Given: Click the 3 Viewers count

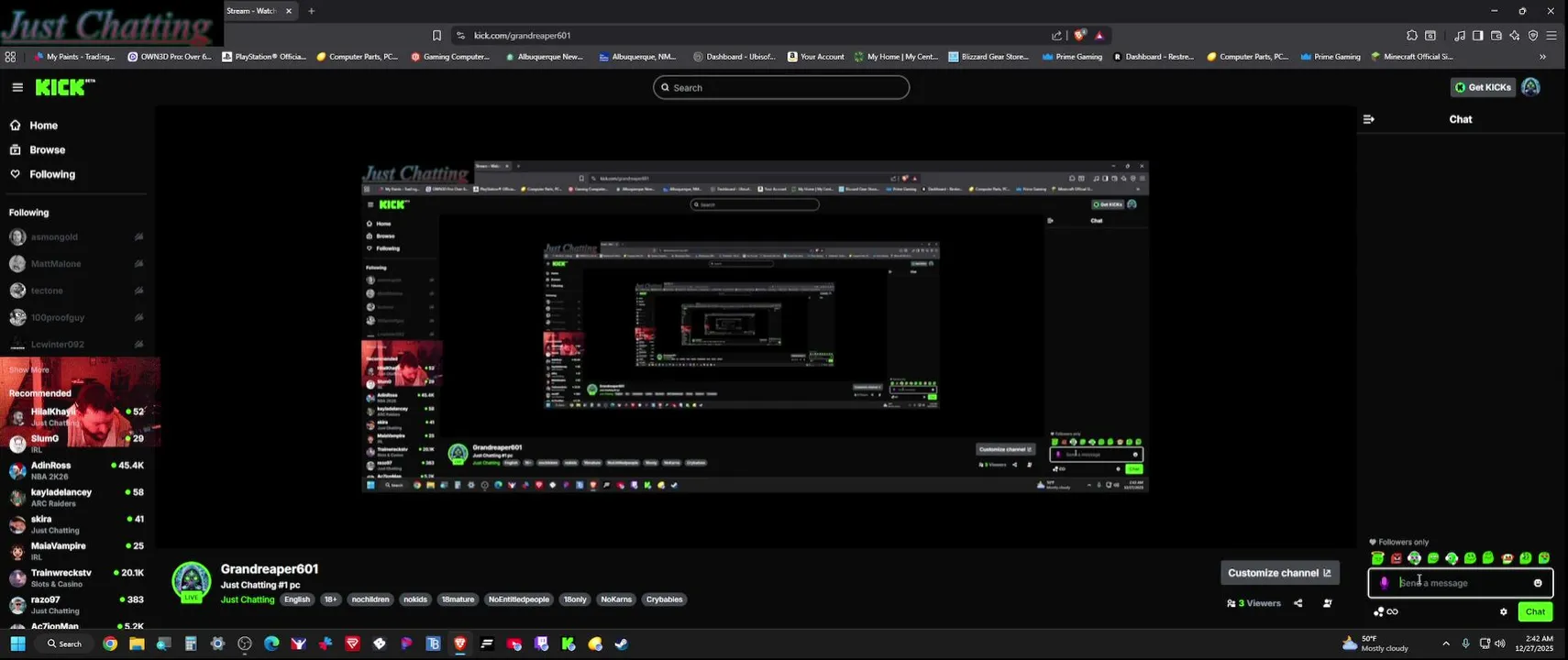Looking at the screenshot, I should (1253, 603).
